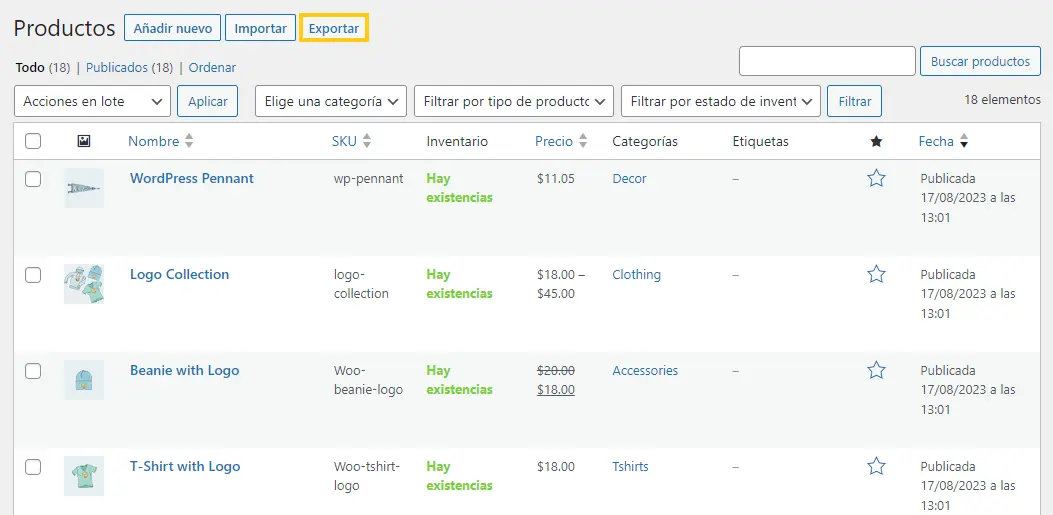Show the Todo (18) products view

[x=42, y=68]
